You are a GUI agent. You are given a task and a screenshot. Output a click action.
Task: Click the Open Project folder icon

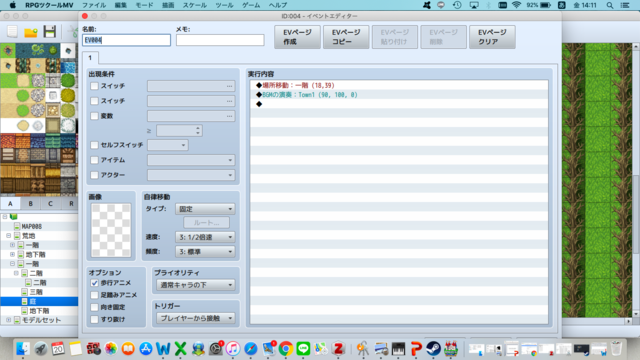31,32
